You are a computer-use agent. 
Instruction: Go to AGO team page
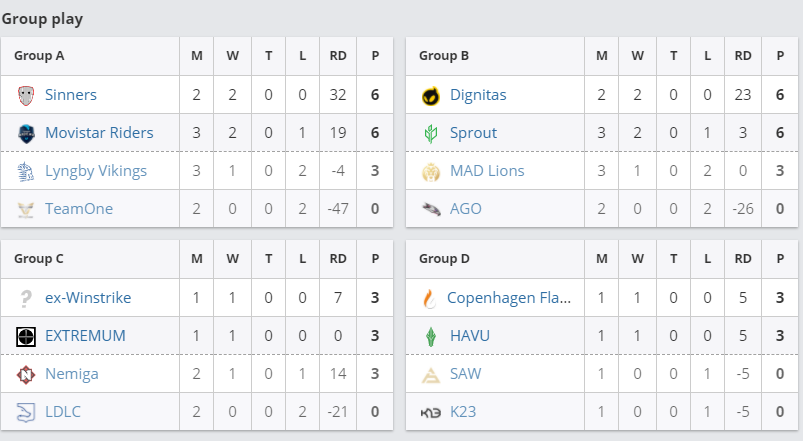(x=465, y=209)
